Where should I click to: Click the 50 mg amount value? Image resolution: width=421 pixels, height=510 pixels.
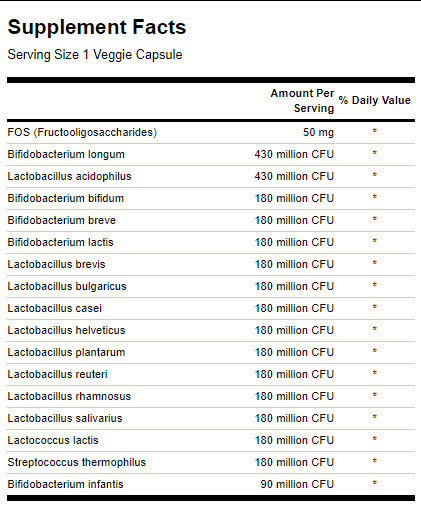tap(318, 132)
